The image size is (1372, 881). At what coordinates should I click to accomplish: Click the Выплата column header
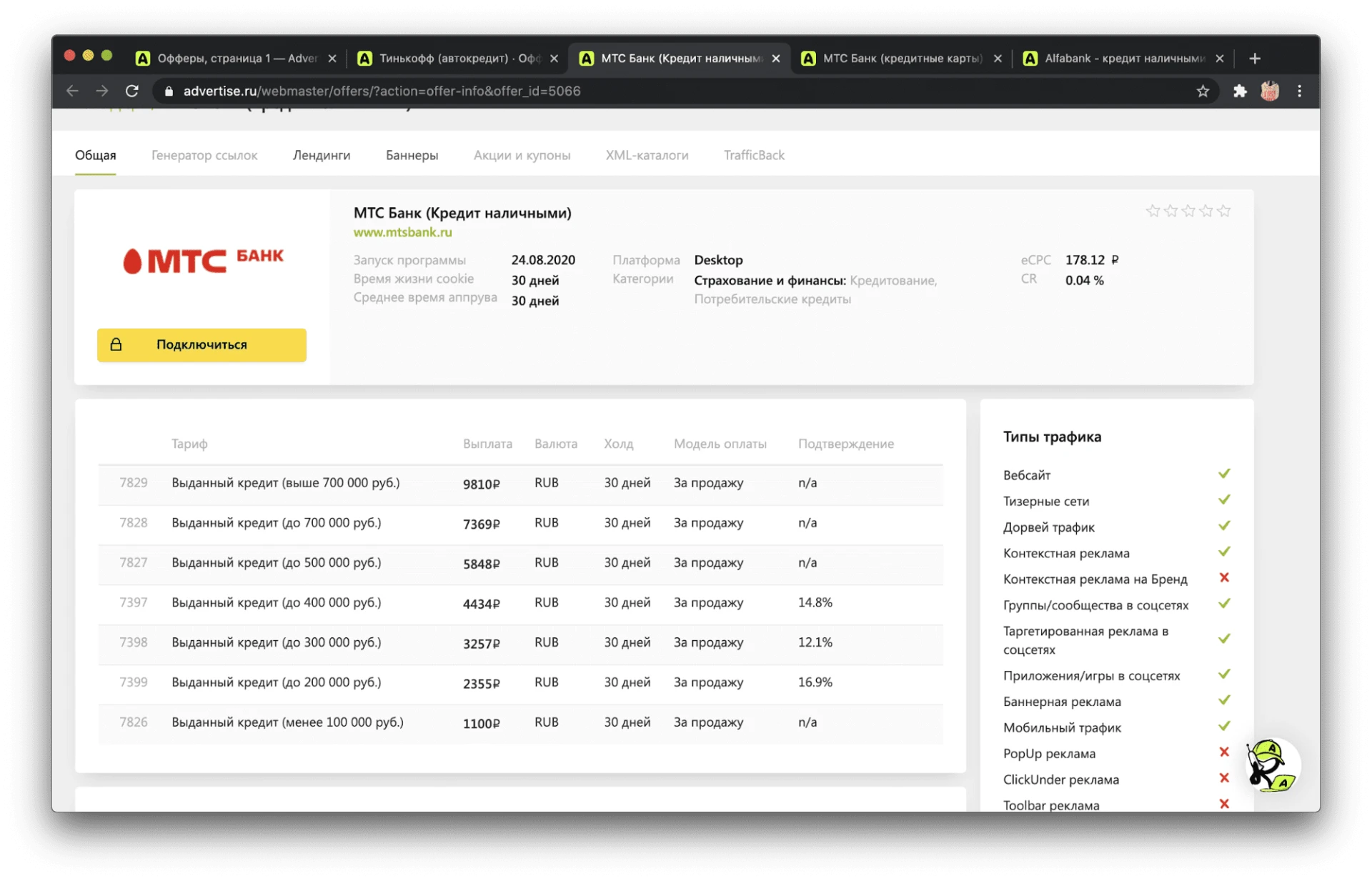click(x=487, y=444)
